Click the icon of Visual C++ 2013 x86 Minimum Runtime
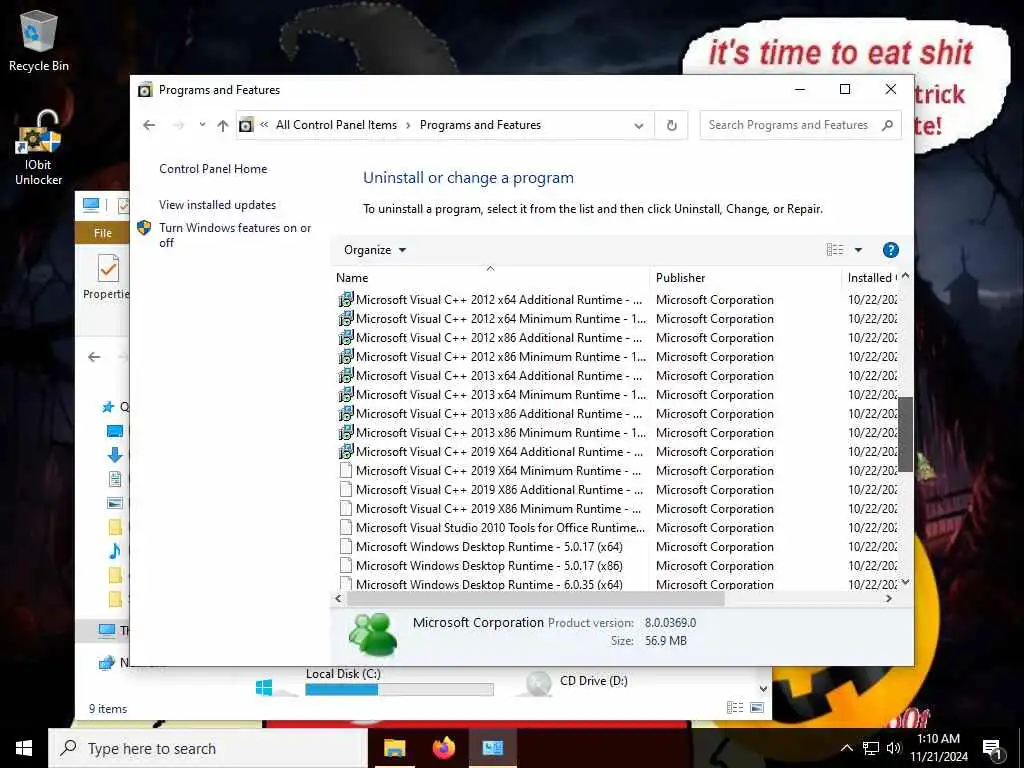1024x768 pixels. (x=345, y=432)
